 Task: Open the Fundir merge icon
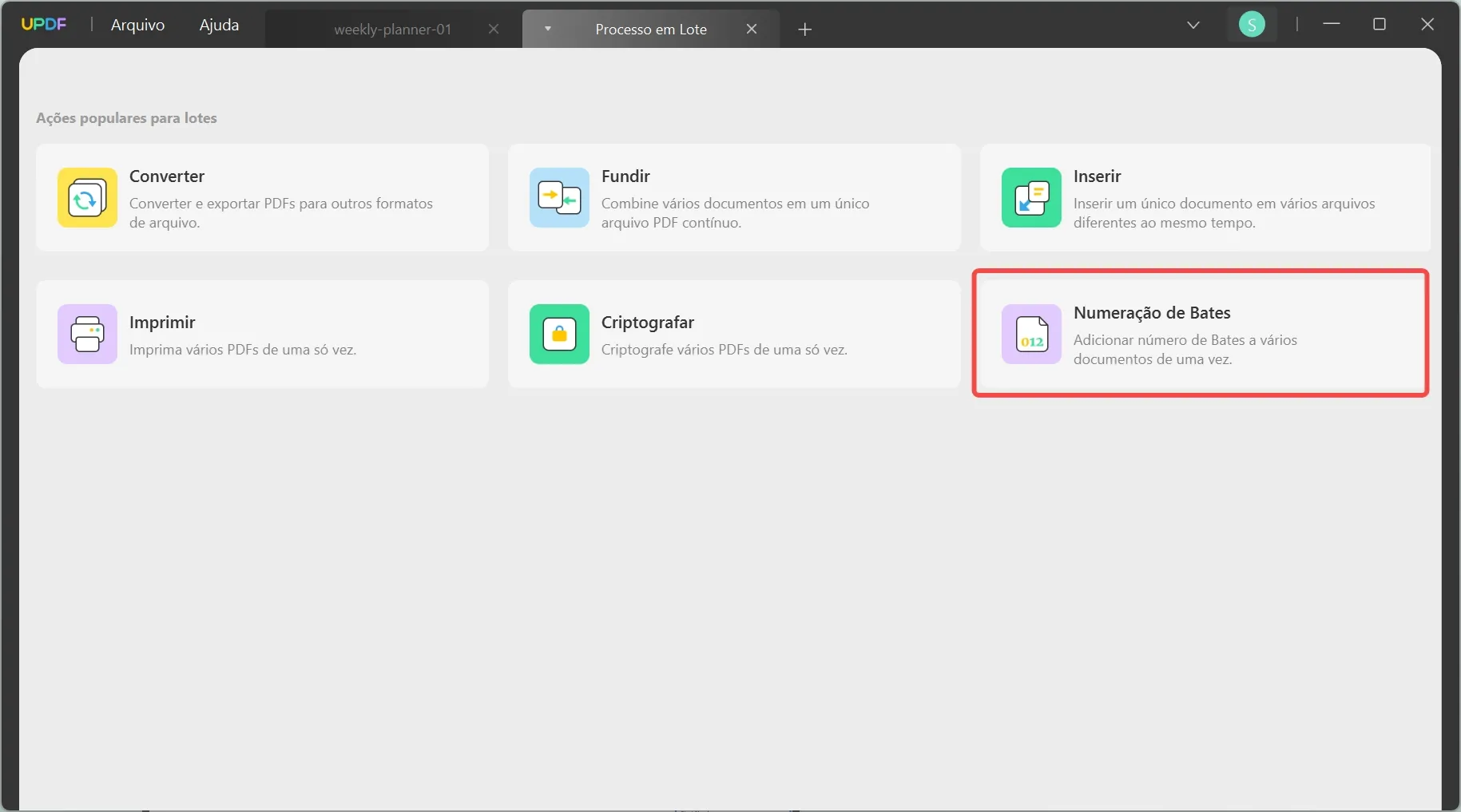tap(559, 198)
